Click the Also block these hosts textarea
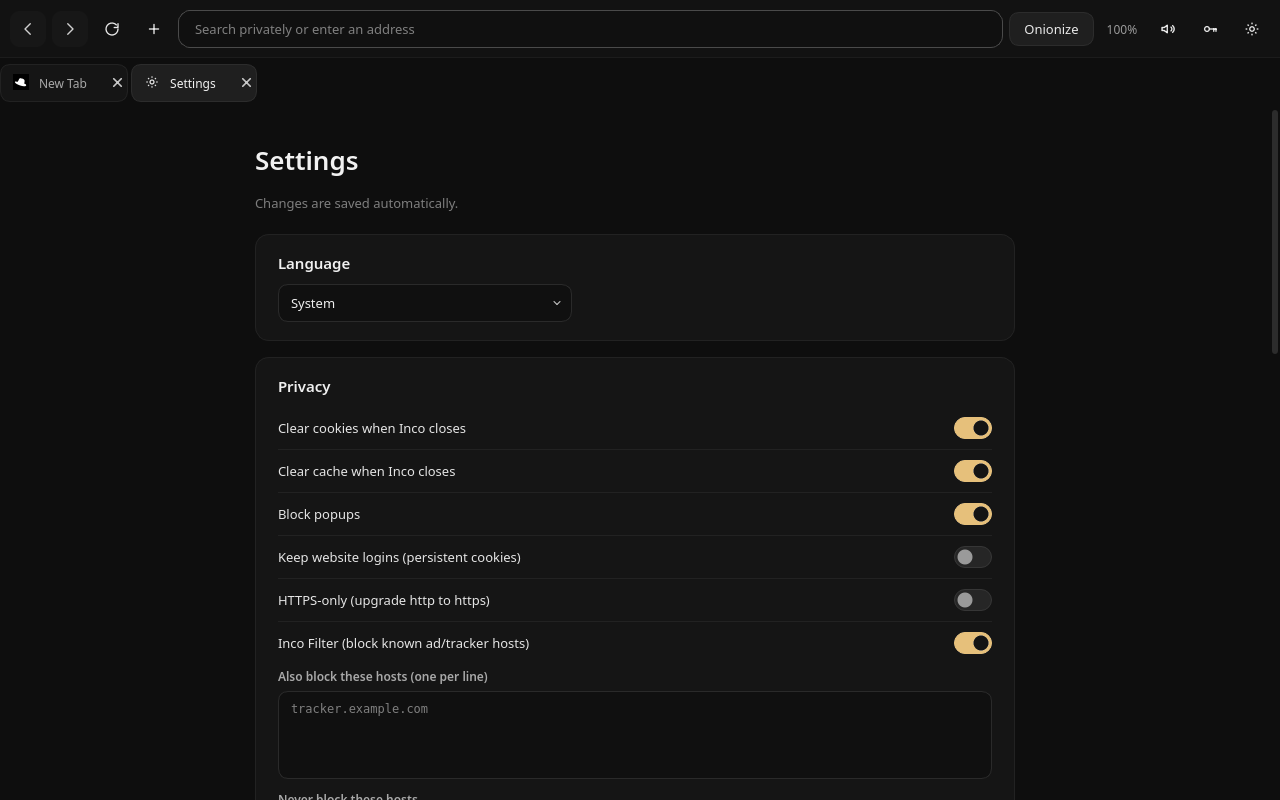Image resolution: width=1280 pixels, height=800 pixels. [635, 735]
